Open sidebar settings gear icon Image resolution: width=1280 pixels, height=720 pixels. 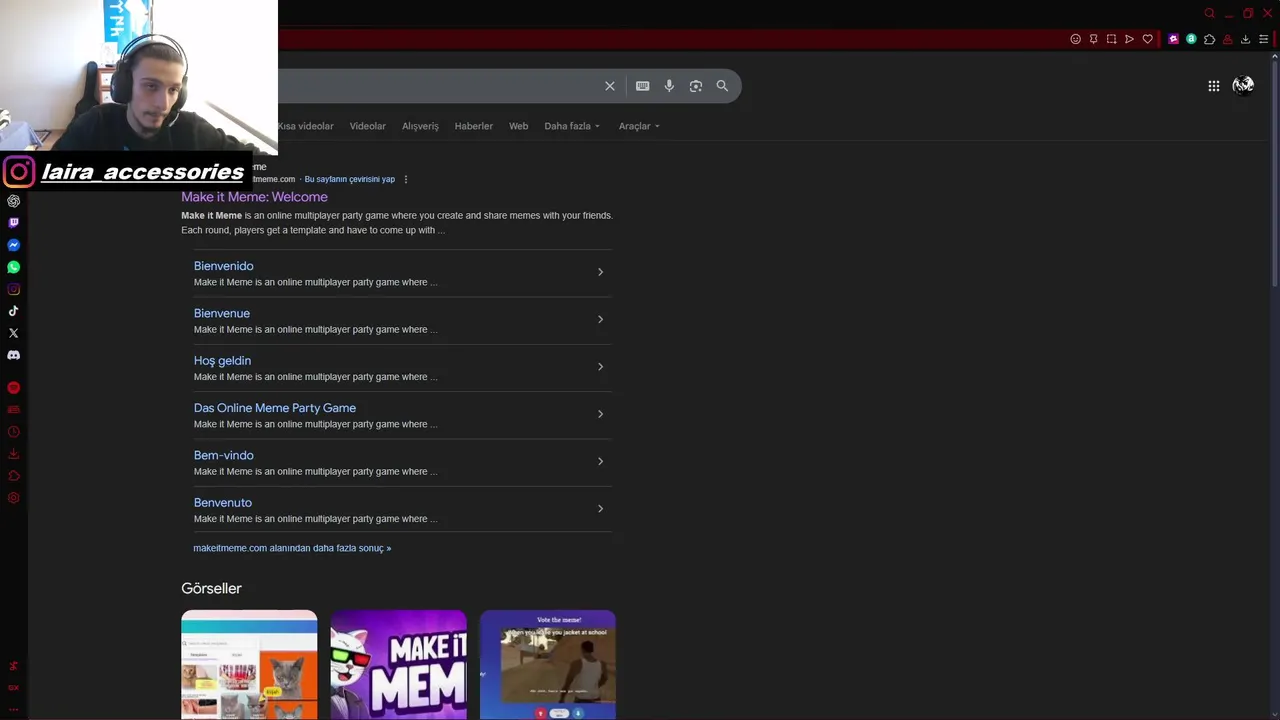[13, 498]
